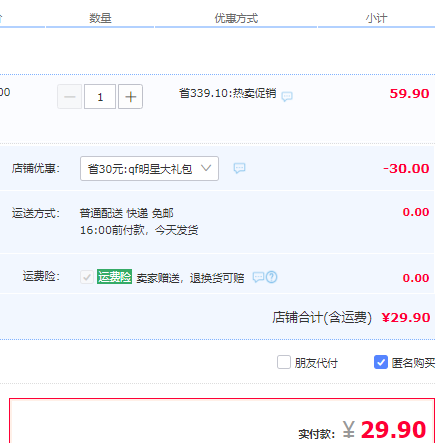Viewport: 440px width, 443px height.
Task: Click the chevron arrow in the 店铺优惠 dropdown
Action: [x=206, y=168]
